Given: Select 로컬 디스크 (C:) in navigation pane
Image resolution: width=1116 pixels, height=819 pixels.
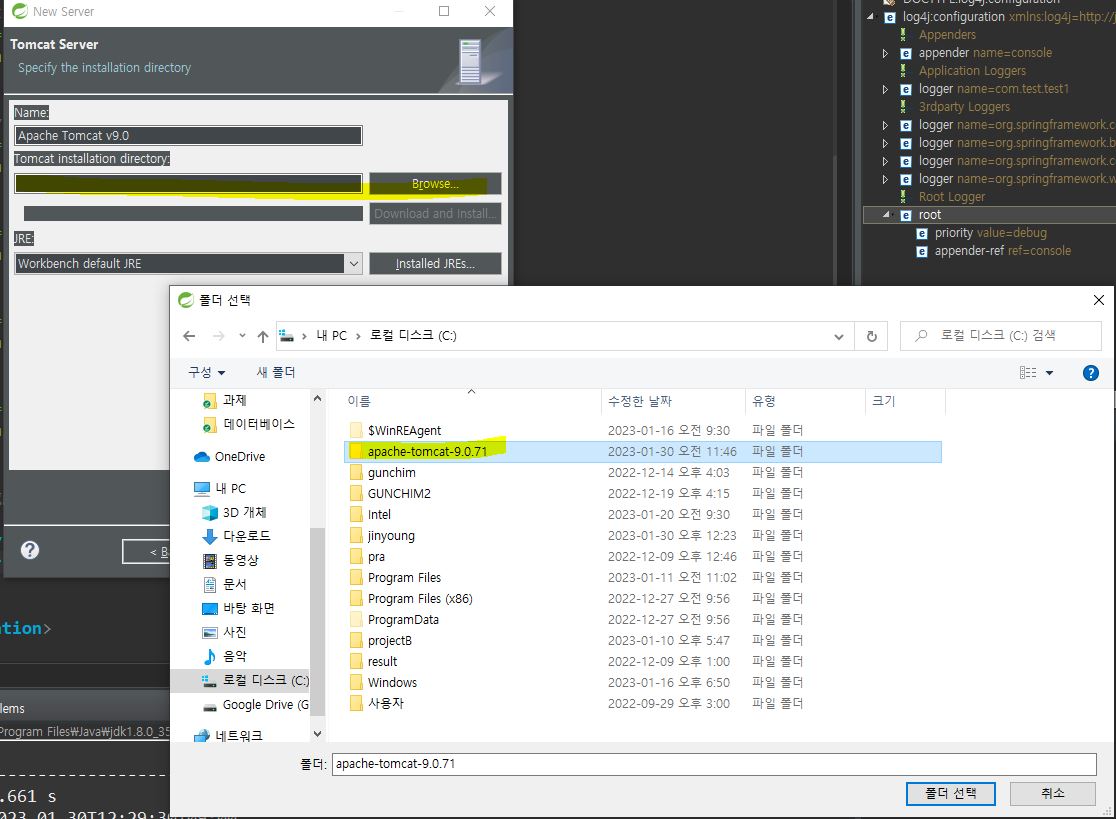Looking at the screenshot, I should click(x=265, y=681).
